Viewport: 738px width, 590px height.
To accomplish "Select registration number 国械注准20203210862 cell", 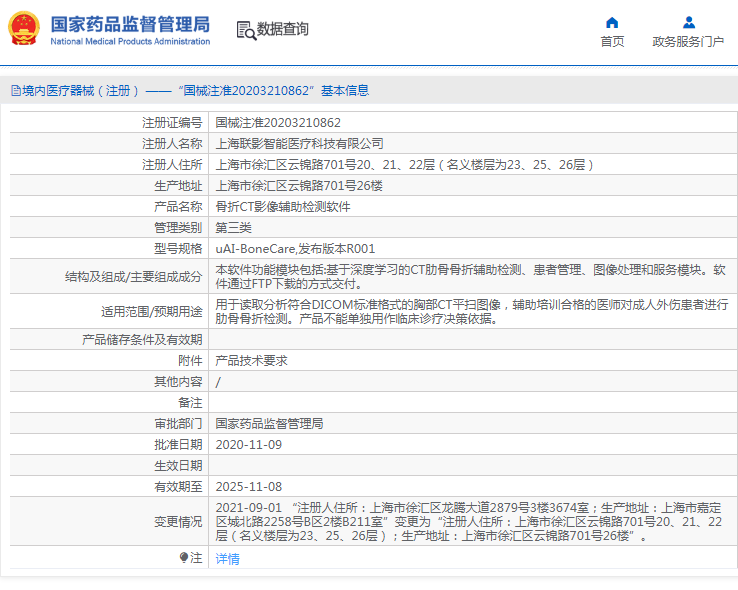I will click(278, 123).
